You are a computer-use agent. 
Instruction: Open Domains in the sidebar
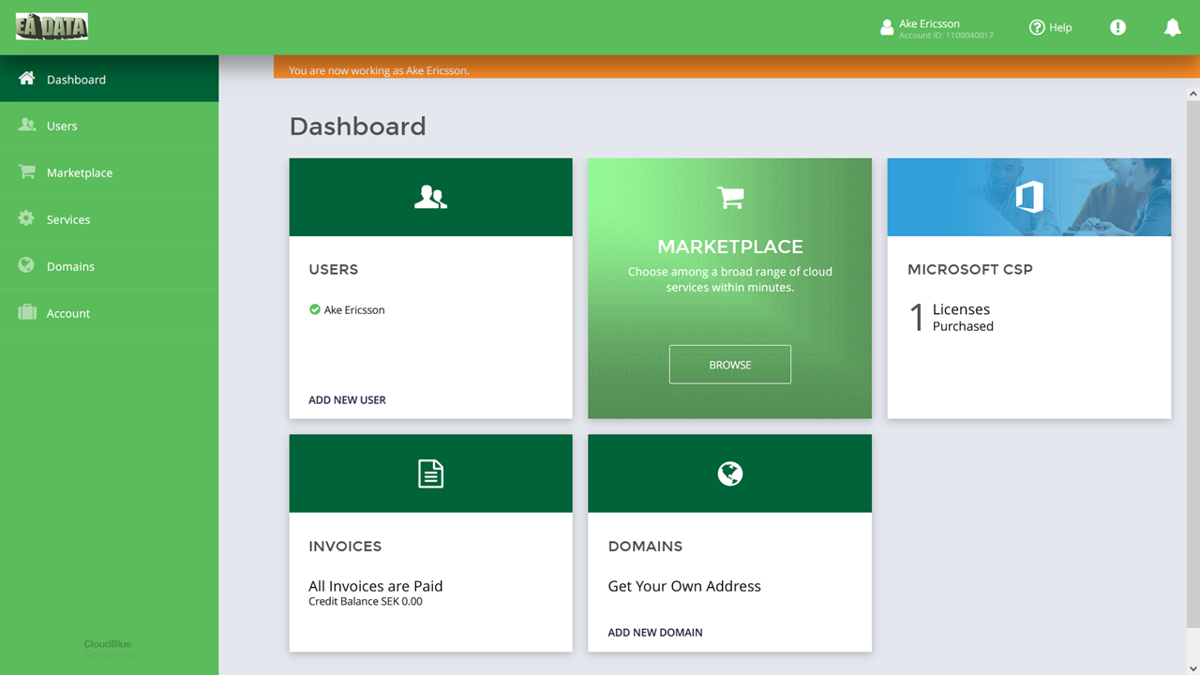(x=70, y=267)
